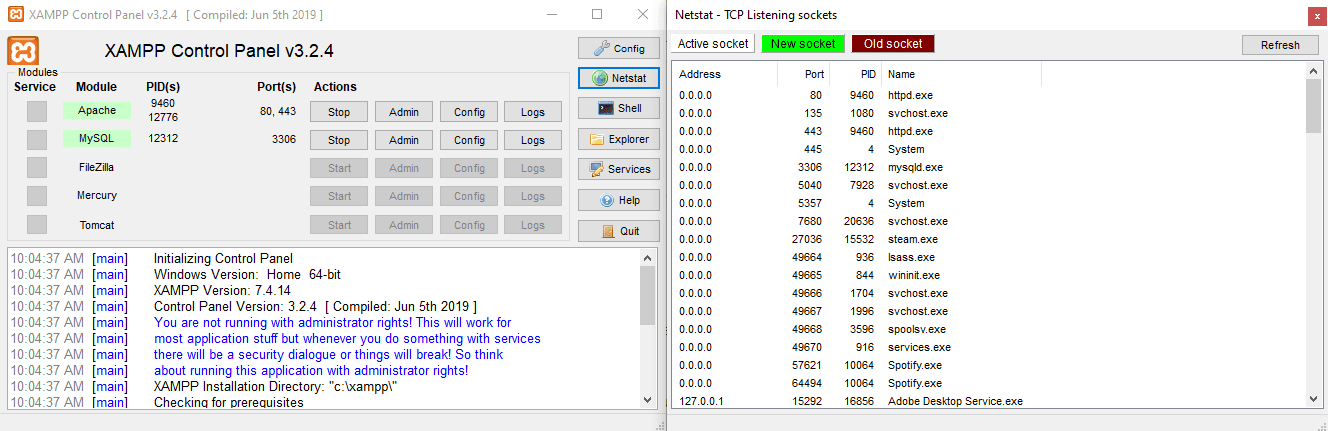Viewport: 1328px width, 431px height.
Task: Open Netstat from the side buttons
Action: pos(619,77)
